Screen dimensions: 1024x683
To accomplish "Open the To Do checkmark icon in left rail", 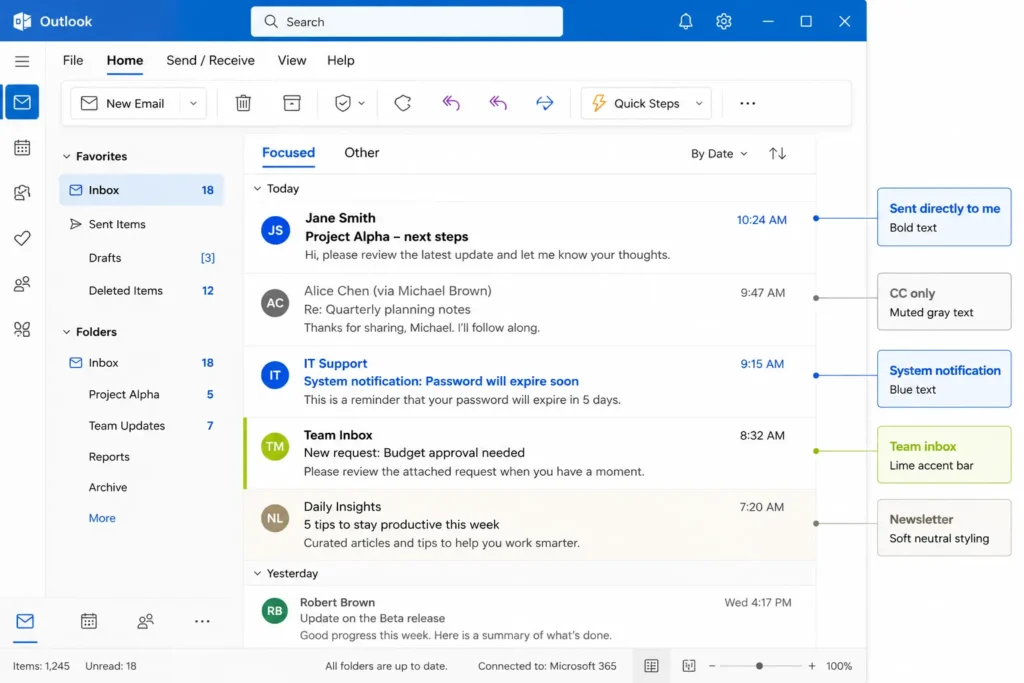I will click(22, 238).
